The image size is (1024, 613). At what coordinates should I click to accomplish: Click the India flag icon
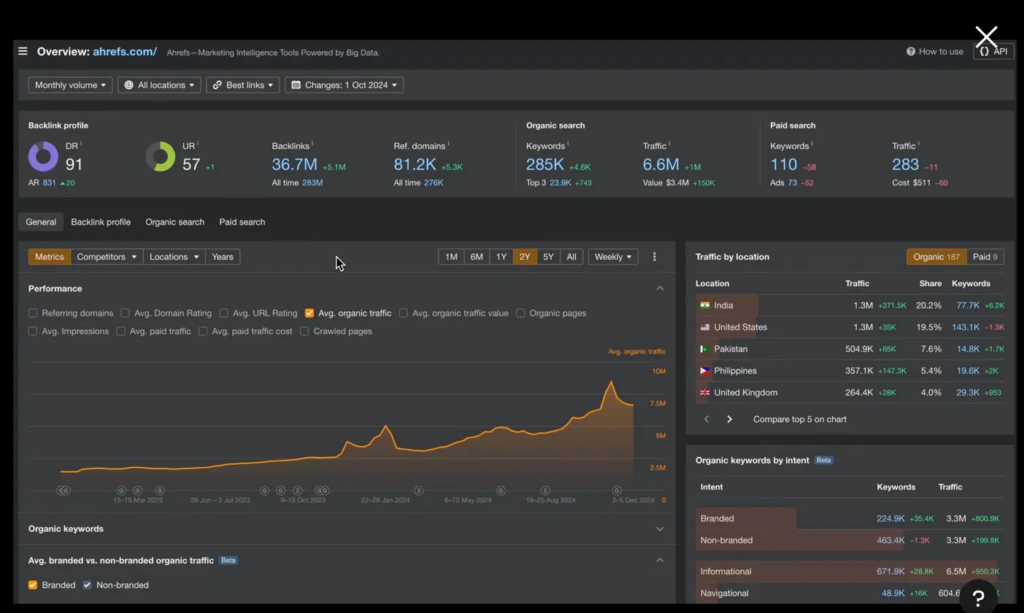click(x=705, y=305)
